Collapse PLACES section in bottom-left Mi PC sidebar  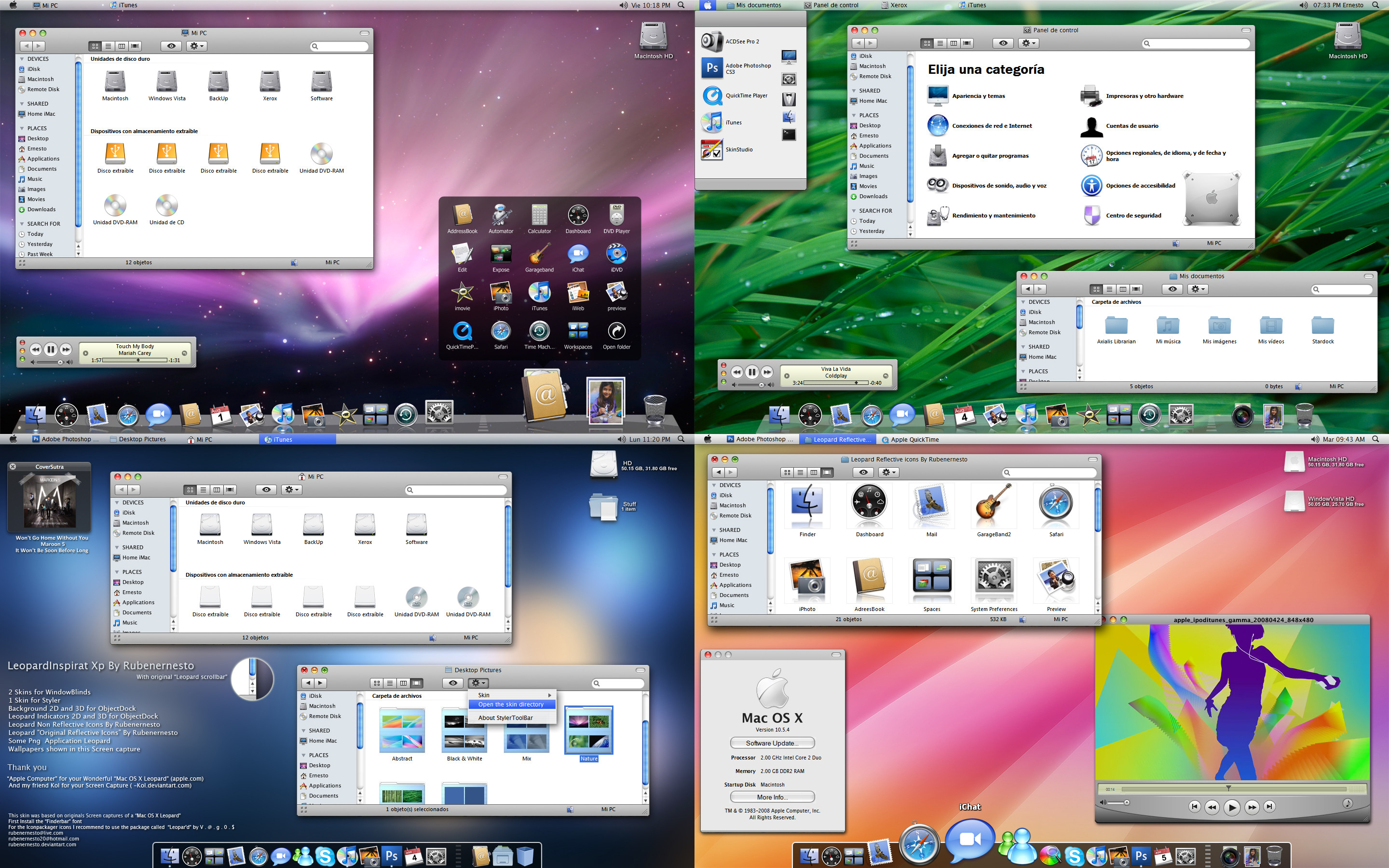coord(117,572)
